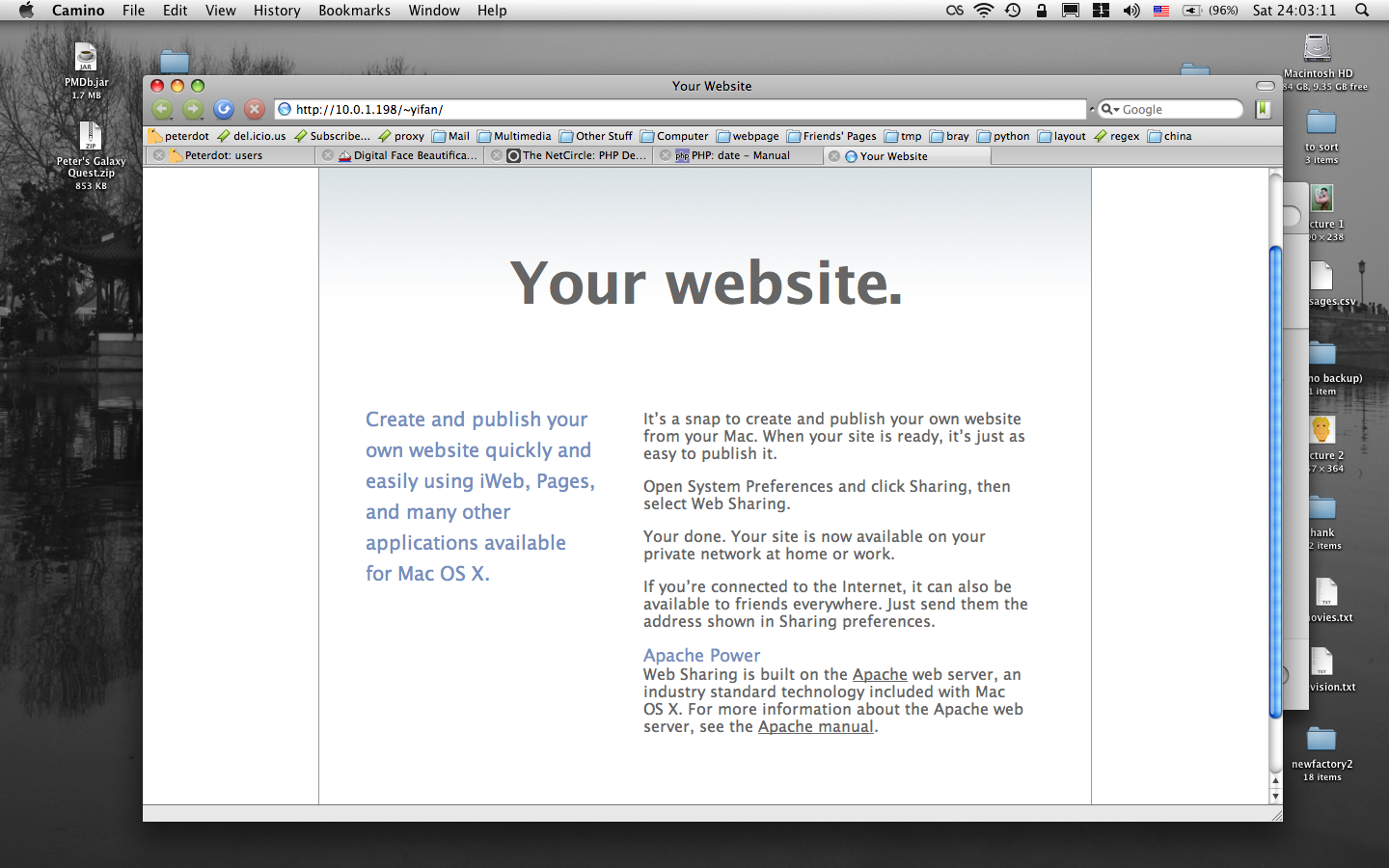1389x868 pixels.
Task: Click the volume icon in menu bar
Action: click(x=1131, y=11)
